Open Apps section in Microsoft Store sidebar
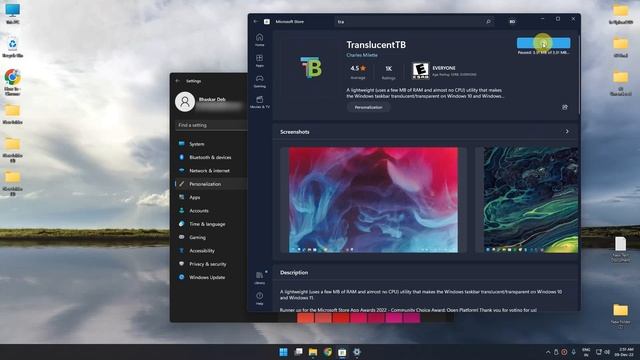Viewport: 640px width, 360px height. pyautogui.click(x=260, y=60)
